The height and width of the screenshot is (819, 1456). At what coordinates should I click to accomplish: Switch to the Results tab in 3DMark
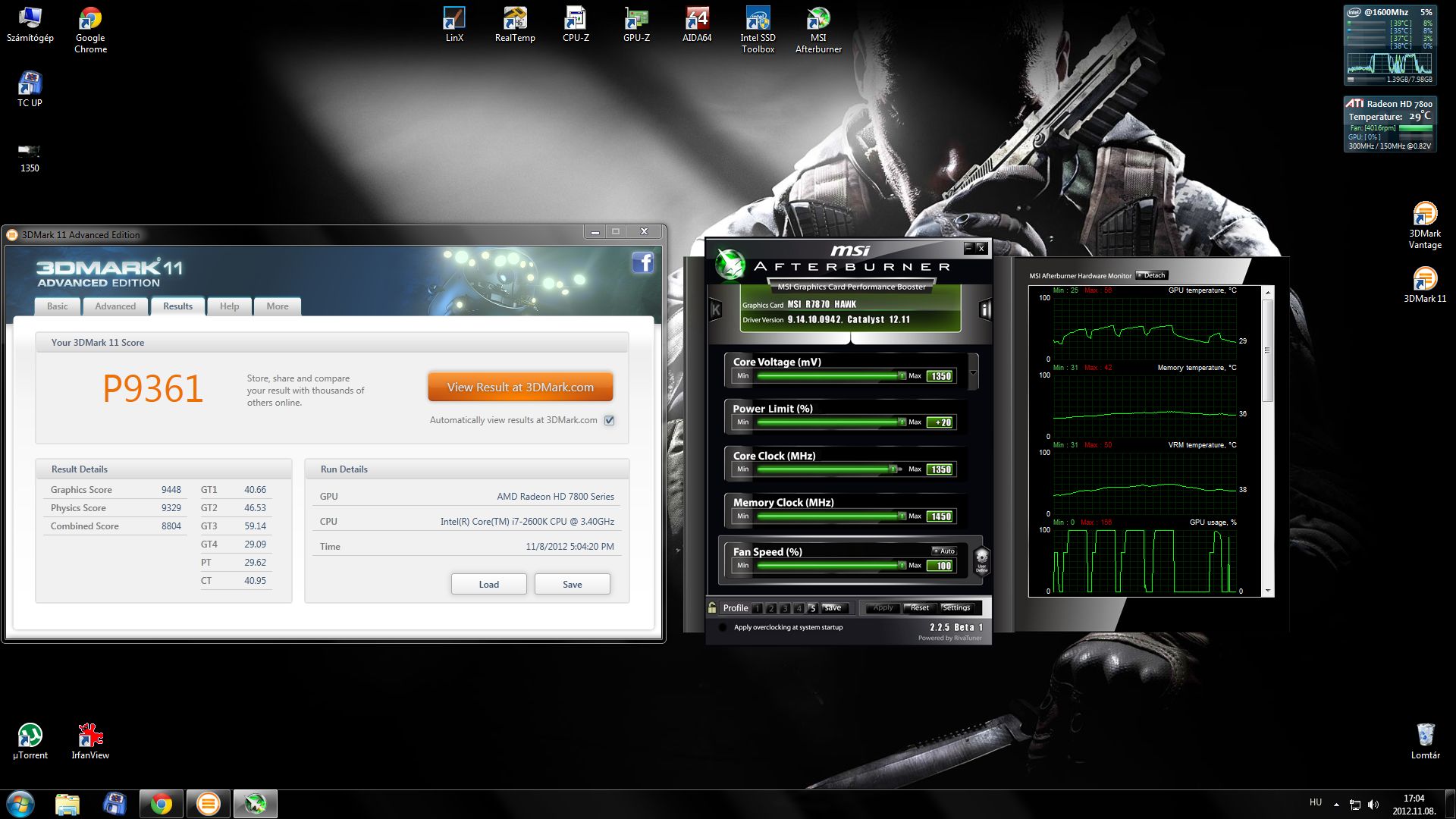point(177,306)
